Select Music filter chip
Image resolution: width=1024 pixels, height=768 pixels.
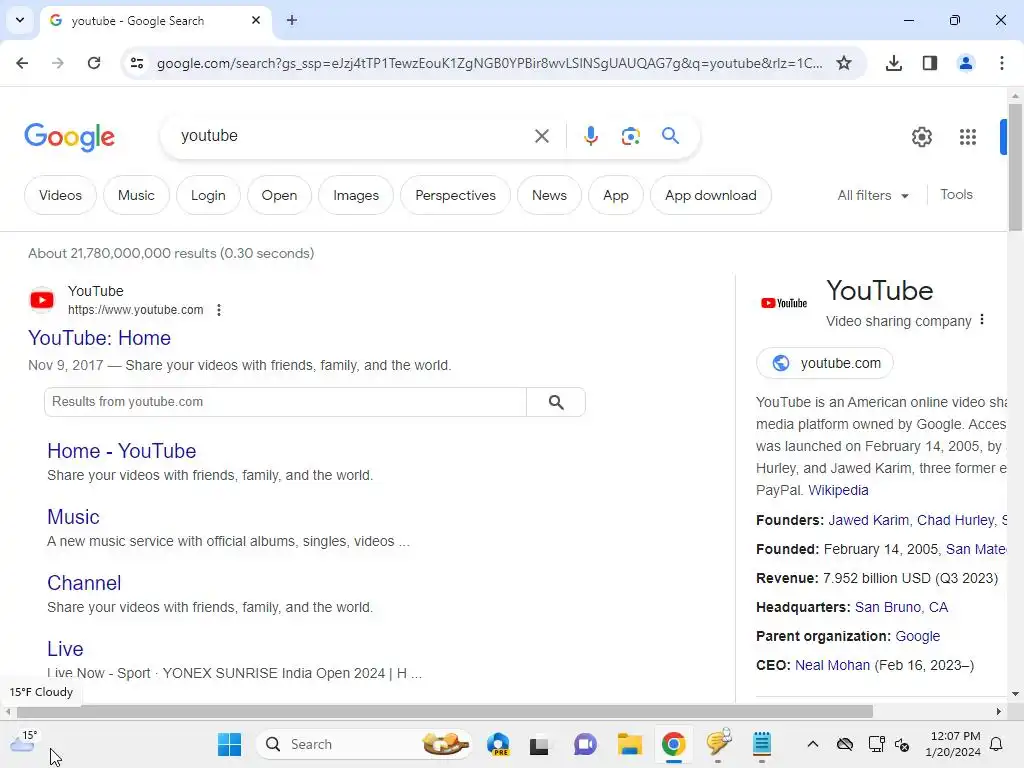tap(136, 195)
